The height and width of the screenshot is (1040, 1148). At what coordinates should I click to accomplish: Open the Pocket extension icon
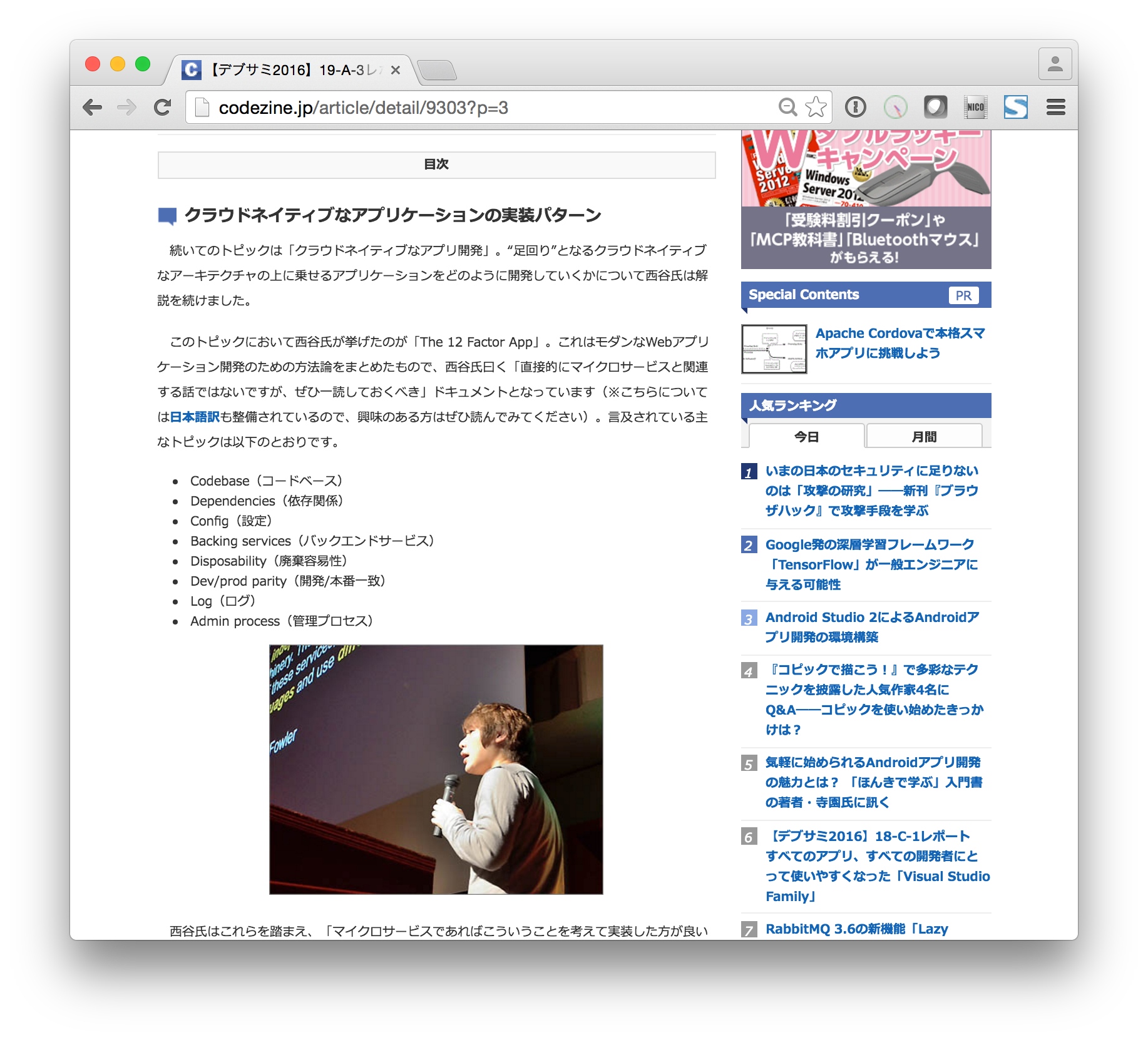click(x=935, y=106)
